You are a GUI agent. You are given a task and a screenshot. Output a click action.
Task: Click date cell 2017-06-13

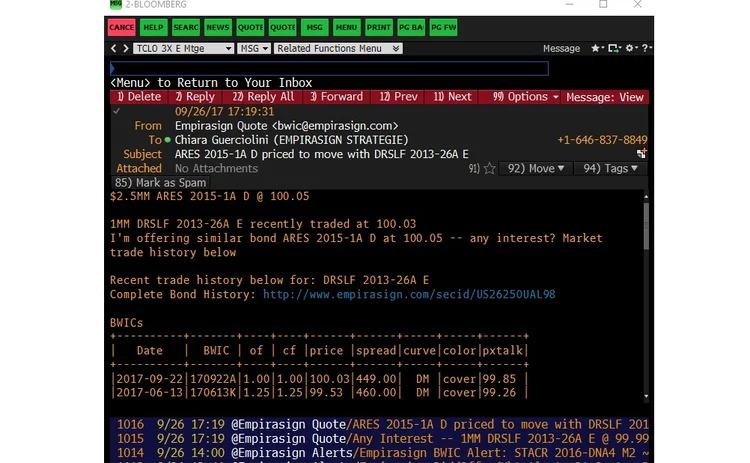150,393
